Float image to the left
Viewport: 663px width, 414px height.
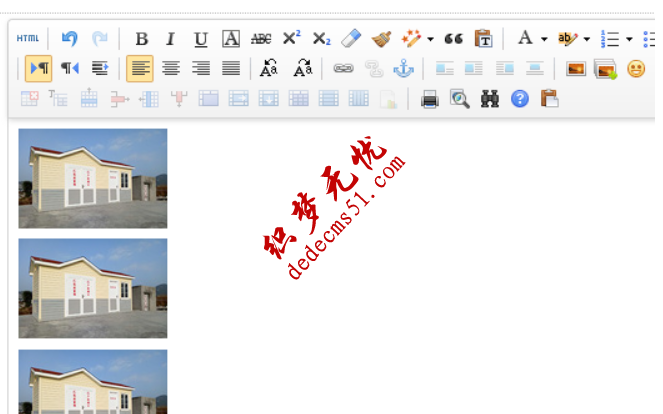(x=474, y=68)
